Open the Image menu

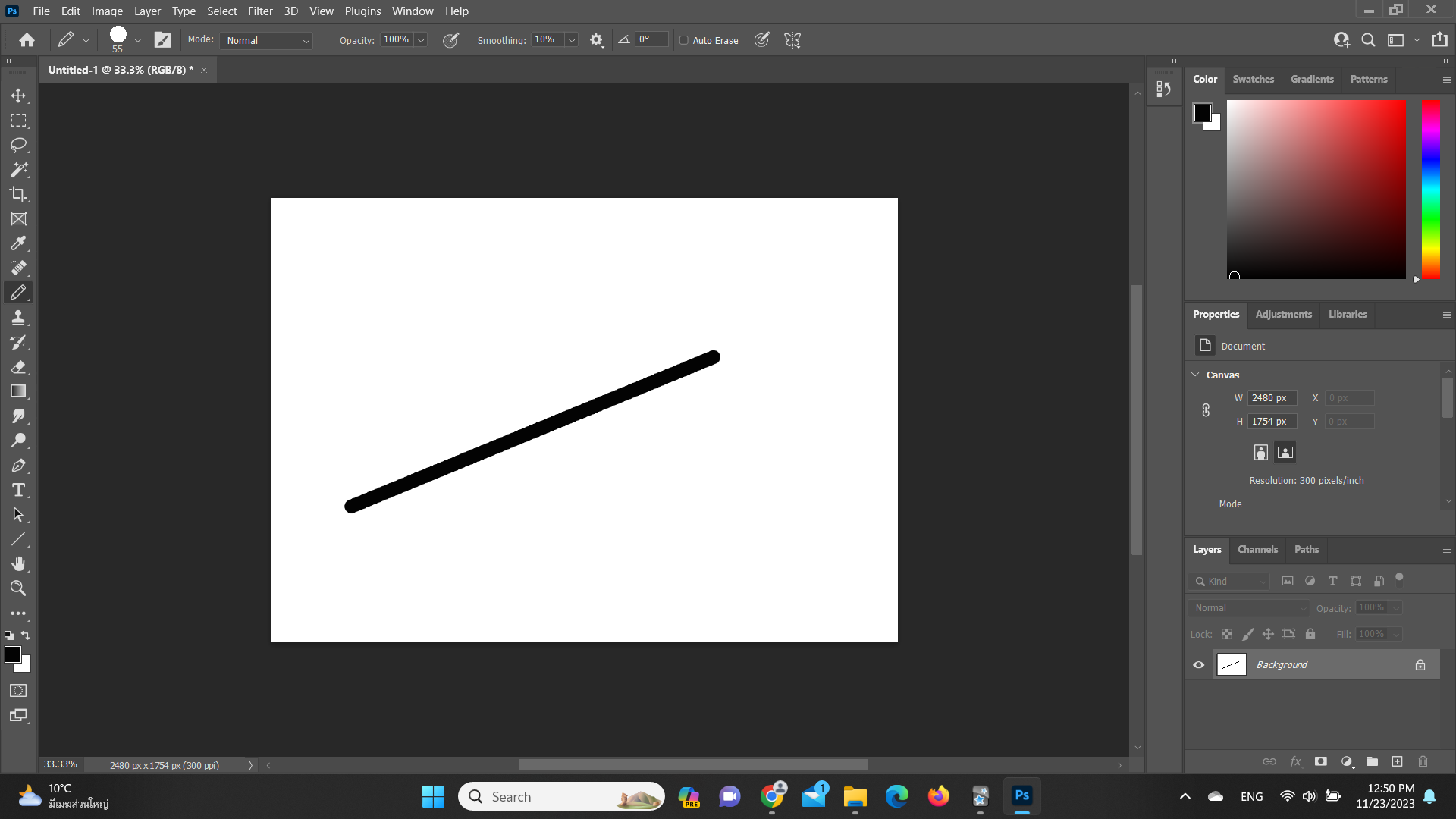coord(107,11)
